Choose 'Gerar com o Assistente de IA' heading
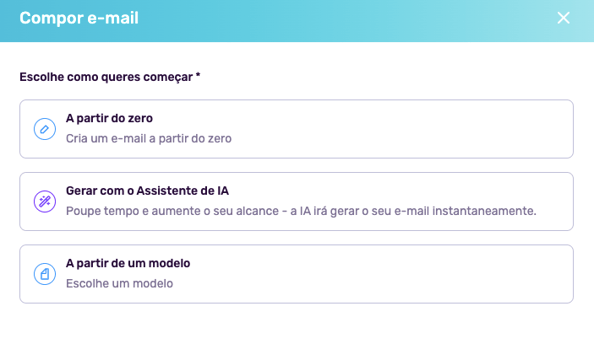 pos(147,191)
